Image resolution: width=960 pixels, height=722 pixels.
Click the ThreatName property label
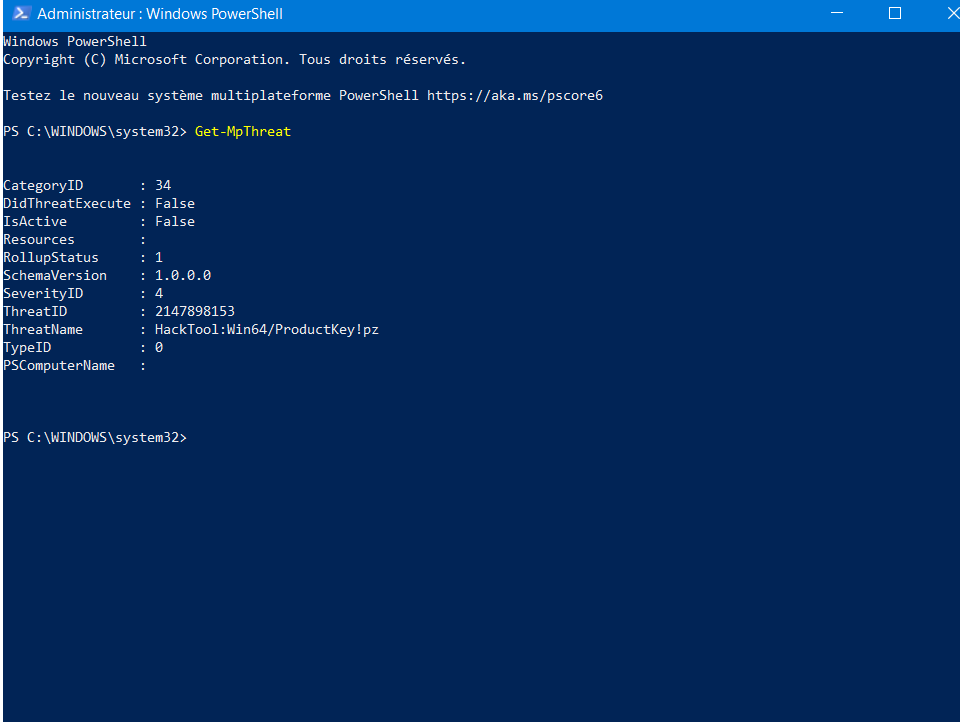[x=43, y=329]
